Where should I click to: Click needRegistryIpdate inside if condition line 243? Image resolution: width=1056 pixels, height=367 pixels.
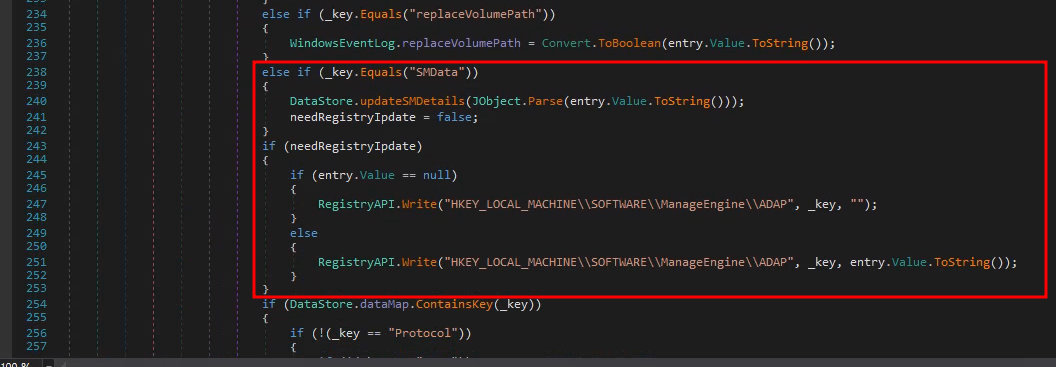(x=352, y=146)
